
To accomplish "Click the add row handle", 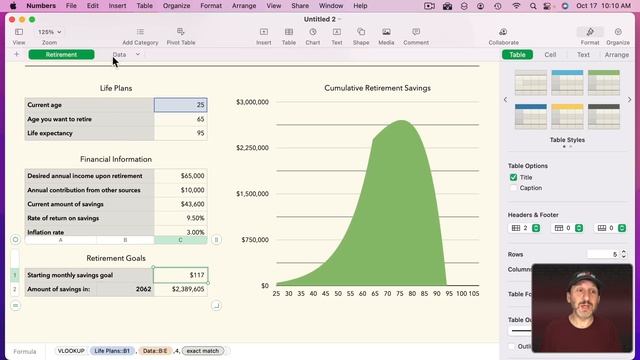I will coord(16,305).
